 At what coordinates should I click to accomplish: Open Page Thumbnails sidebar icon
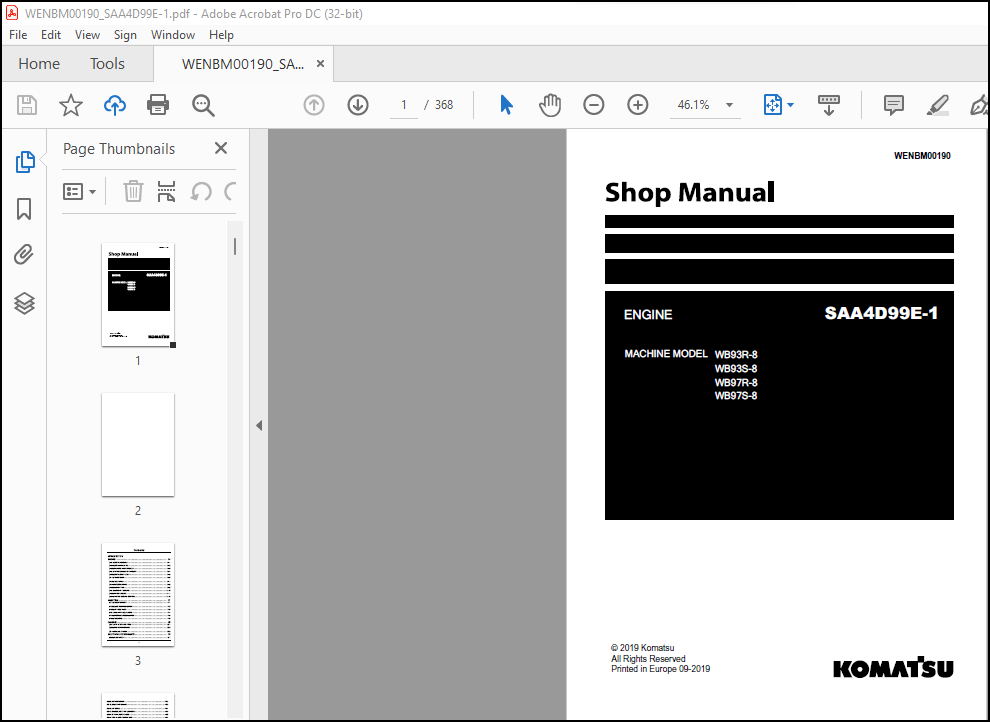tap(25, 162)
